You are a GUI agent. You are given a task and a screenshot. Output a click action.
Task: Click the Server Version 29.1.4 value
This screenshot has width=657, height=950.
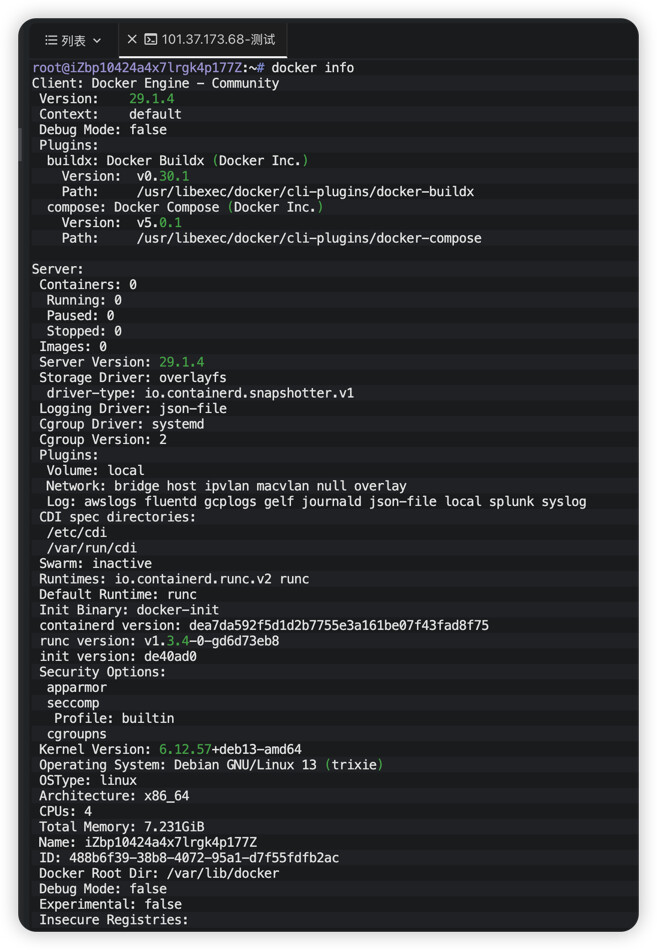click(181, 362)
